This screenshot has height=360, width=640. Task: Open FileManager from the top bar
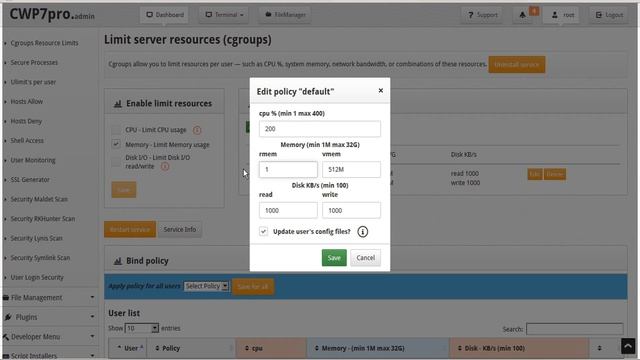[285, 15]
